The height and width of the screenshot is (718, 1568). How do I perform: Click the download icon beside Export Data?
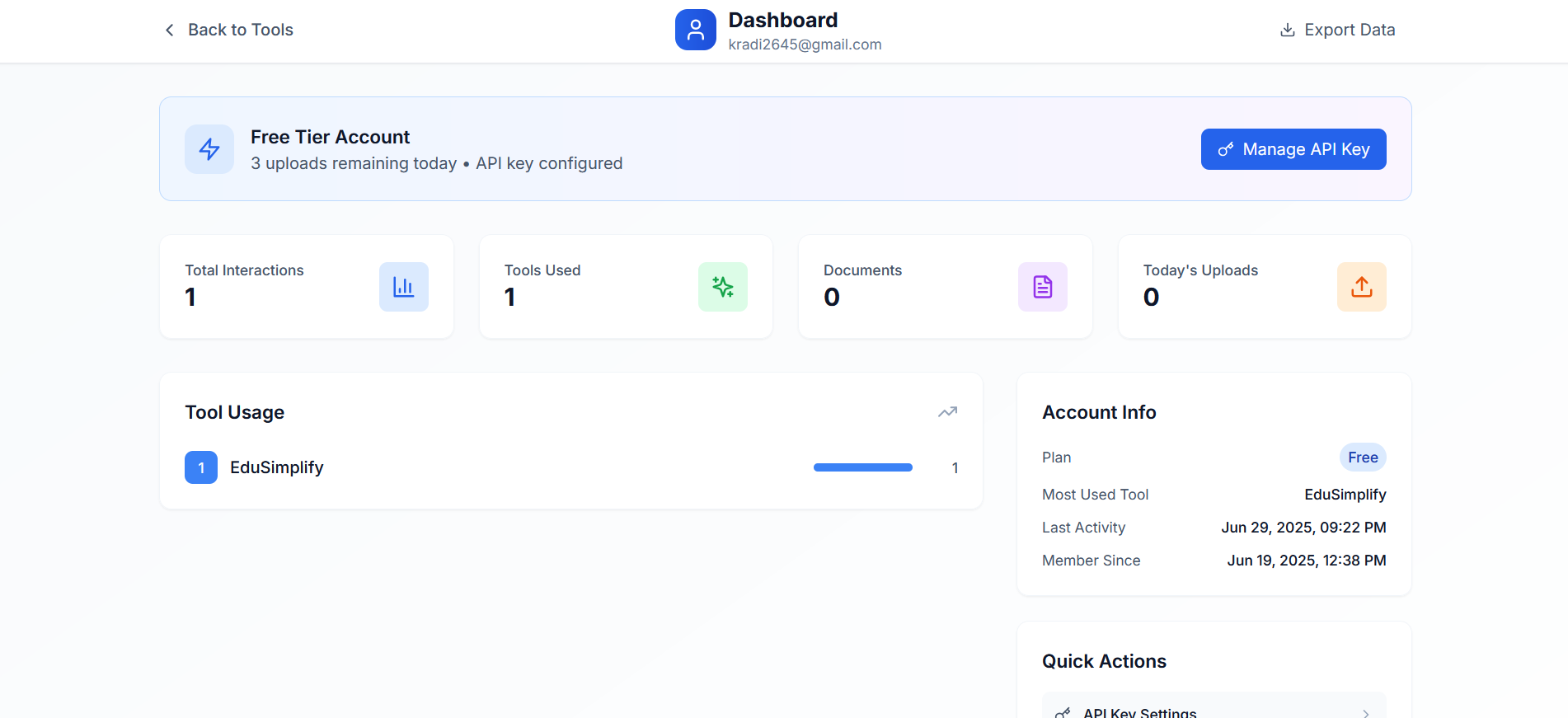(x=1288, y=30)
